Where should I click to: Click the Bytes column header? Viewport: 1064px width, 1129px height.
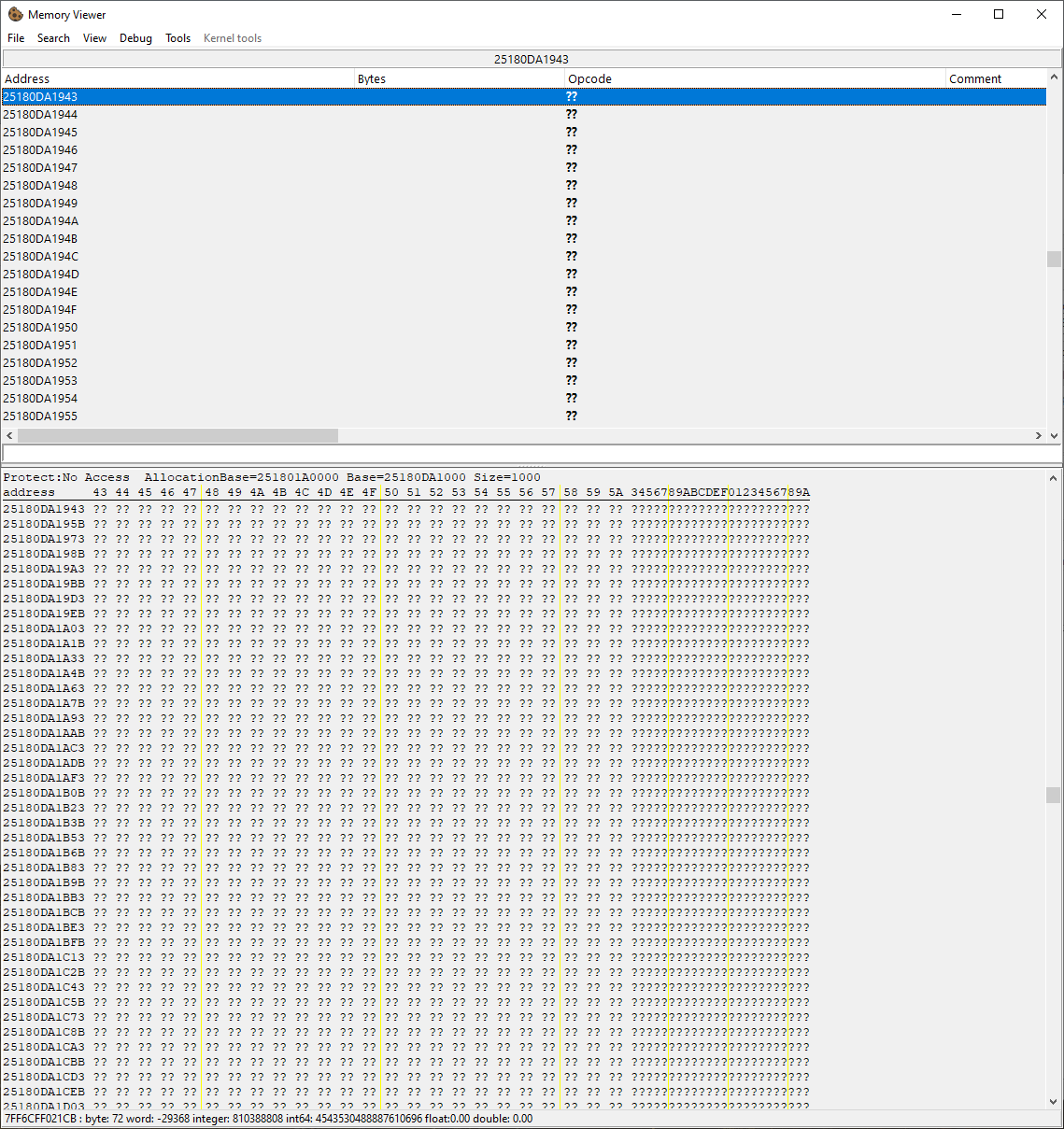point(371,78)
